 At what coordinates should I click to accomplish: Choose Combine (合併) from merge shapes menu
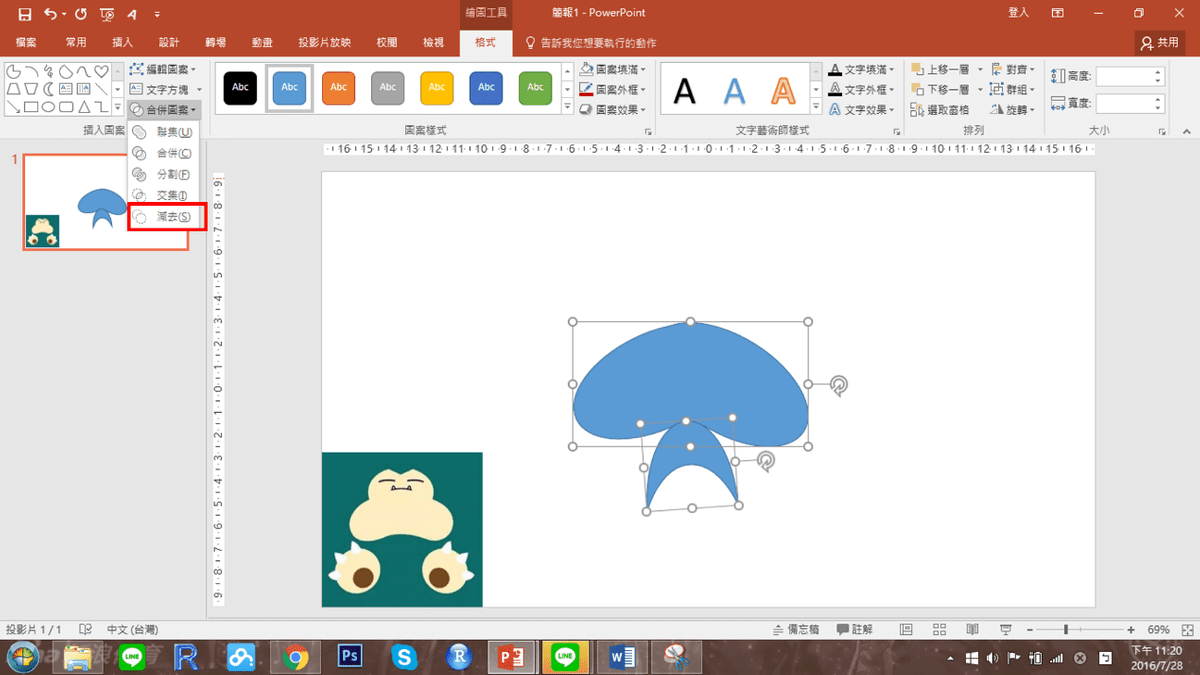pyautogui.click(x=164, y=153)
